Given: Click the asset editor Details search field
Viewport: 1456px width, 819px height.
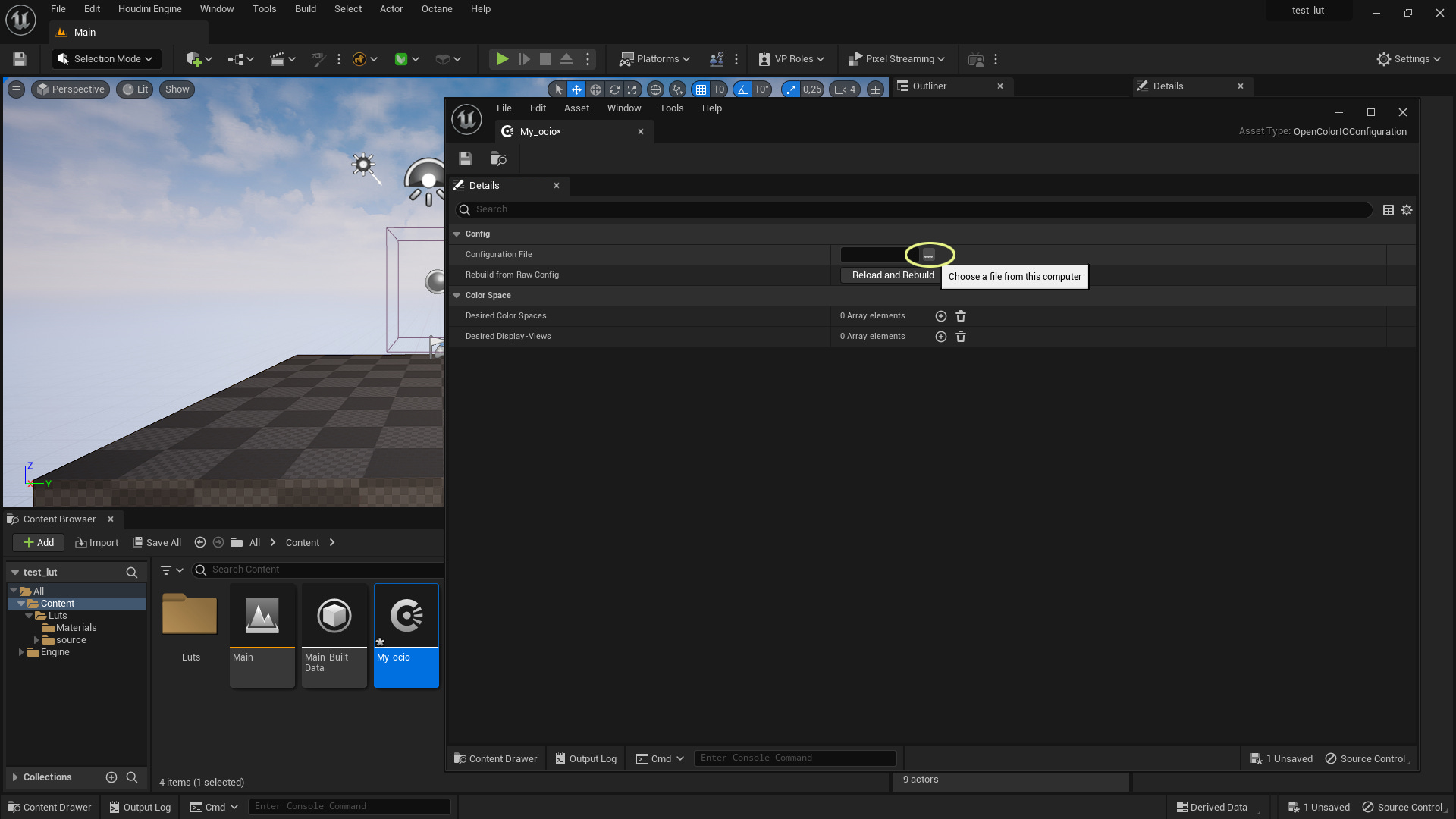Looking at the screenshot, I should pyautogui.click(x=914, y=209).
